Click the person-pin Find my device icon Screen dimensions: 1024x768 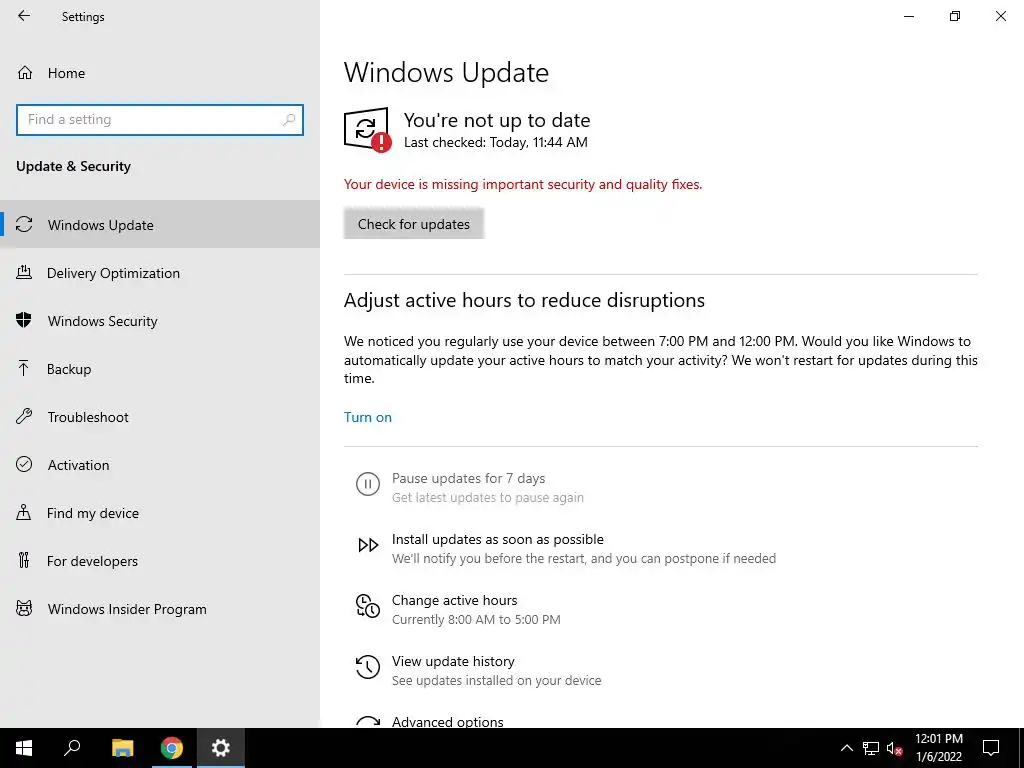24,512
